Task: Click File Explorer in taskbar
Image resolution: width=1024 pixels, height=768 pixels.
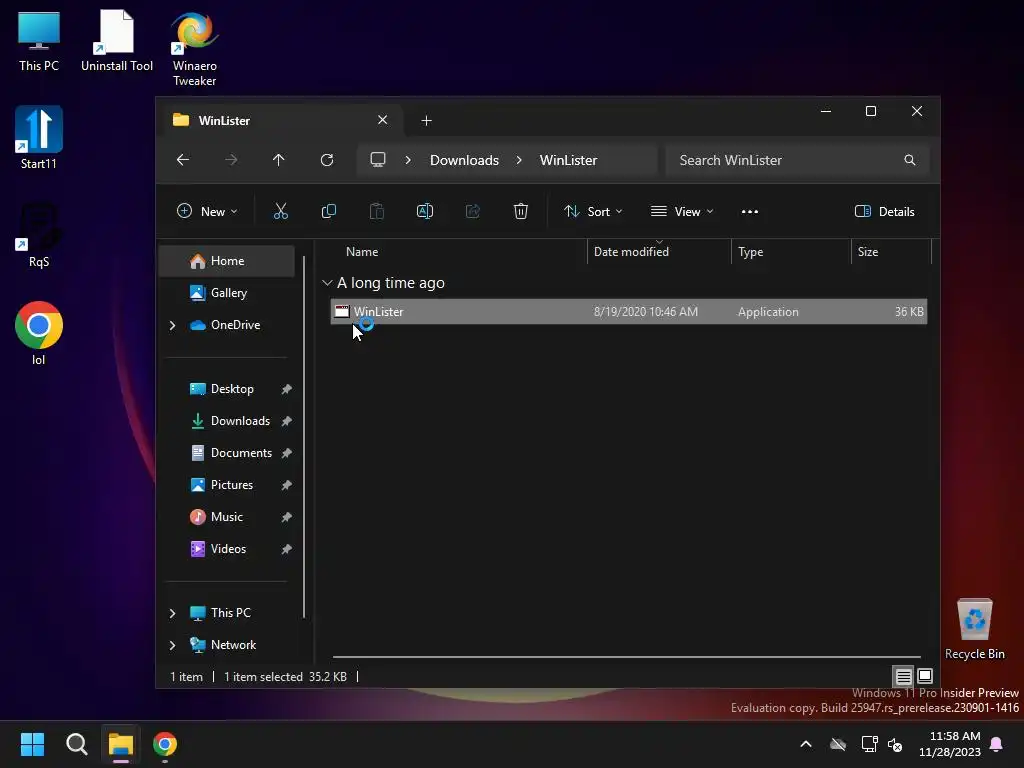Action: pyautogui.click(x=121, y=744)
